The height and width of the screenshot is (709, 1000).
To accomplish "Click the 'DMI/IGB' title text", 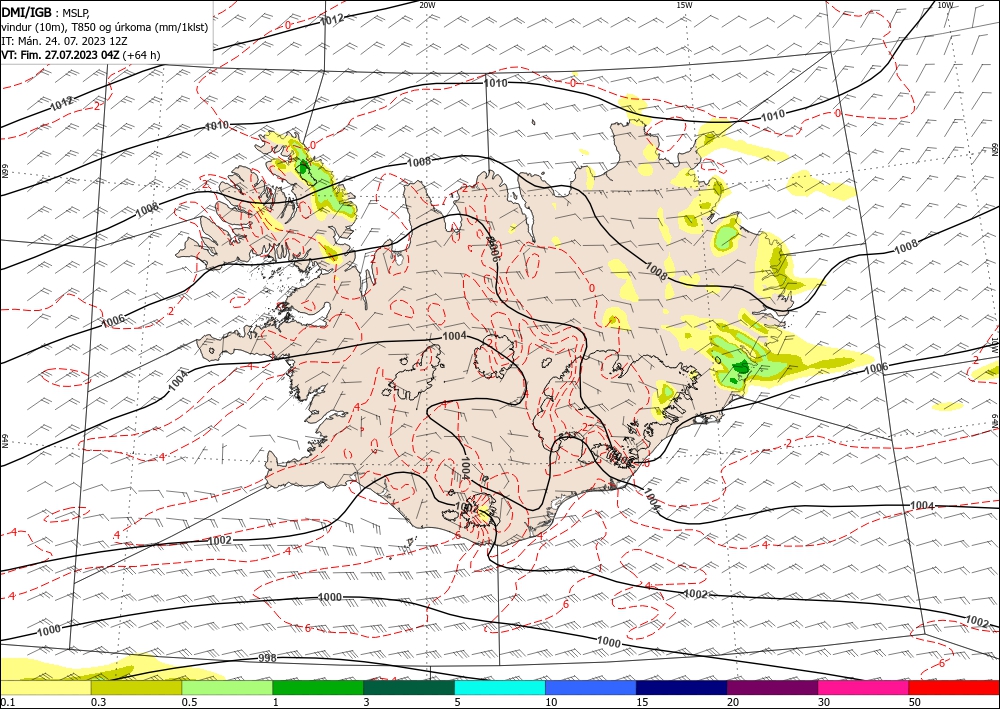I will pos(26,12).
